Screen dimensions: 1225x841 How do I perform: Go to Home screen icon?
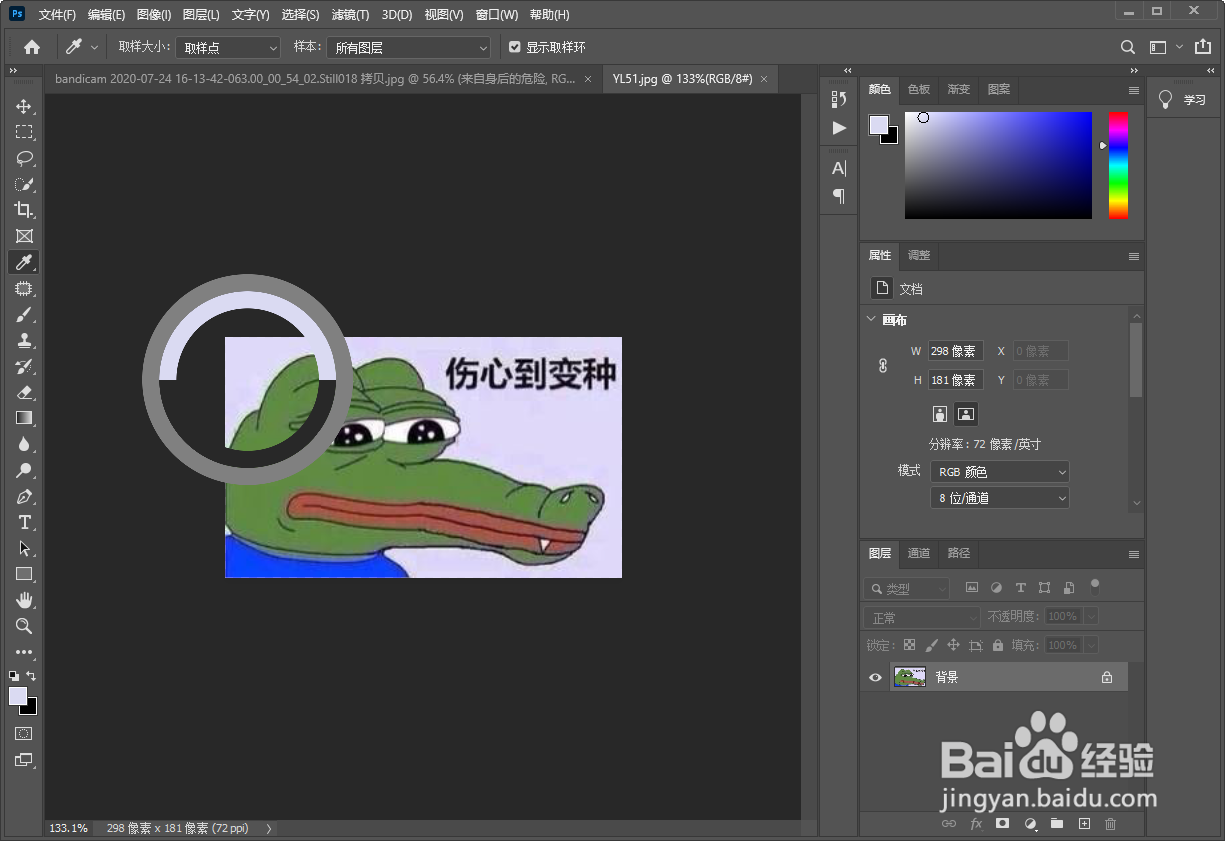(x=32, y=47)
